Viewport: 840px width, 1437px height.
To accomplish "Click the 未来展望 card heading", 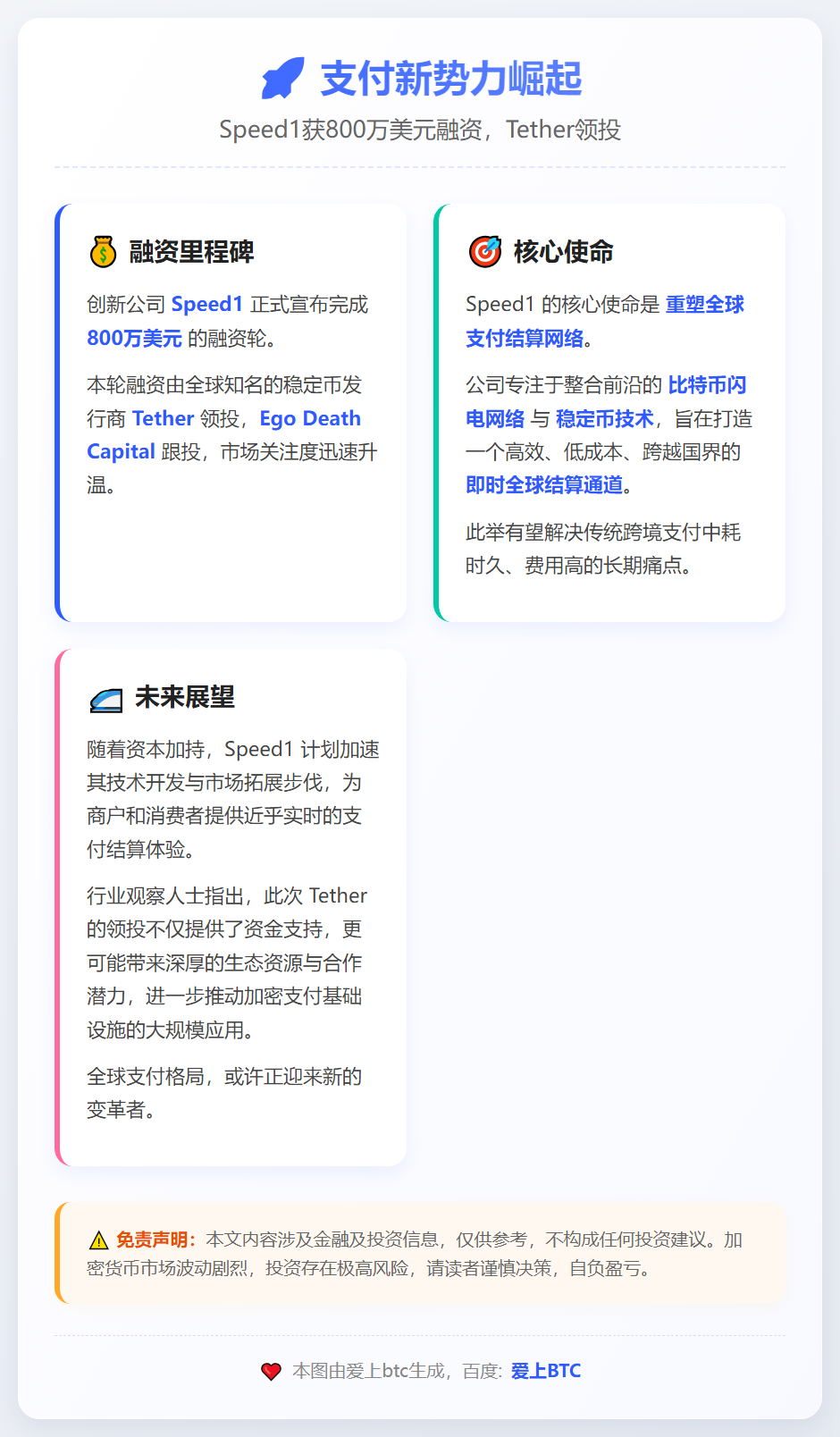I will 184,698.
